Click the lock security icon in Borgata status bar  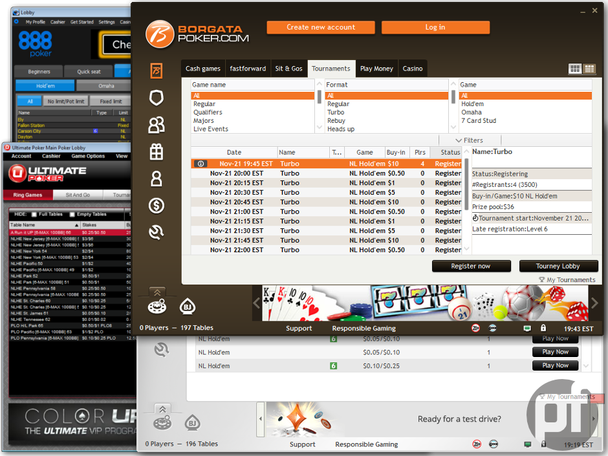click(x=543, y=328)
